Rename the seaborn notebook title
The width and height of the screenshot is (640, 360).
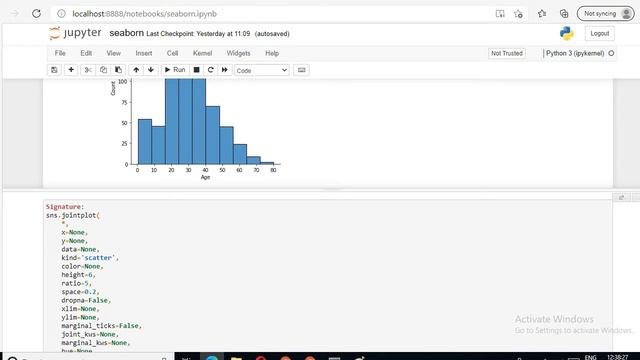click(127, 33)
